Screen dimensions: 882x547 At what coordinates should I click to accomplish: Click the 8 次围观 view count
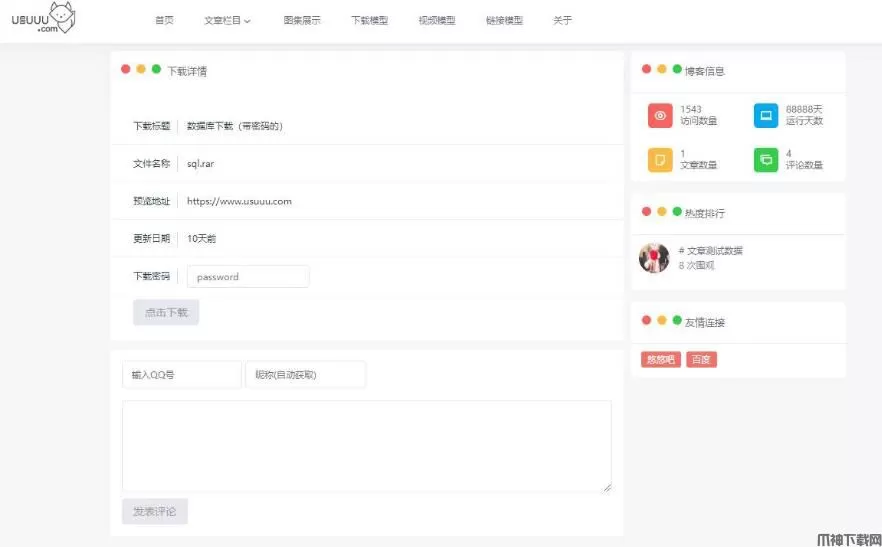tap(696, 266)
